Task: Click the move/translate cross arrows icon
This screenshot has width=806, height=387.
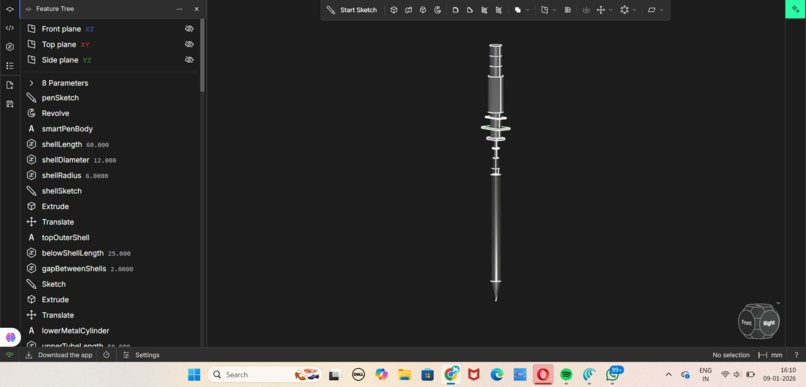Action: coord(600,10)
